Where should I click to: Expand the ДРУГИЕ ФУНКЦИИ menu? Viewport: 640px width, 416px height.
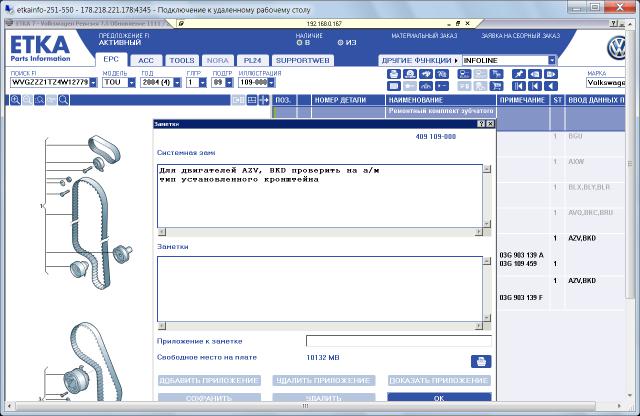420,60
